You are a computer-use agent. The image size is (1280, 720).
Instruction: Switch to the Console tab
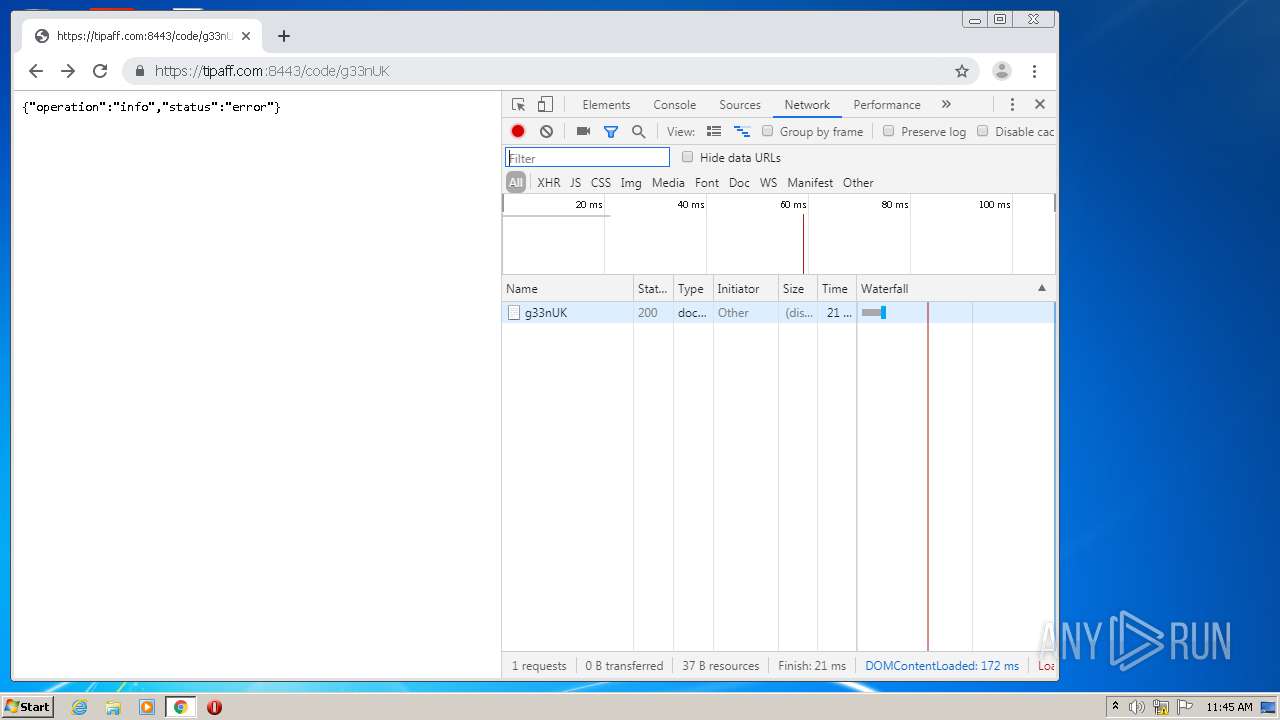(x=675, y=104)
